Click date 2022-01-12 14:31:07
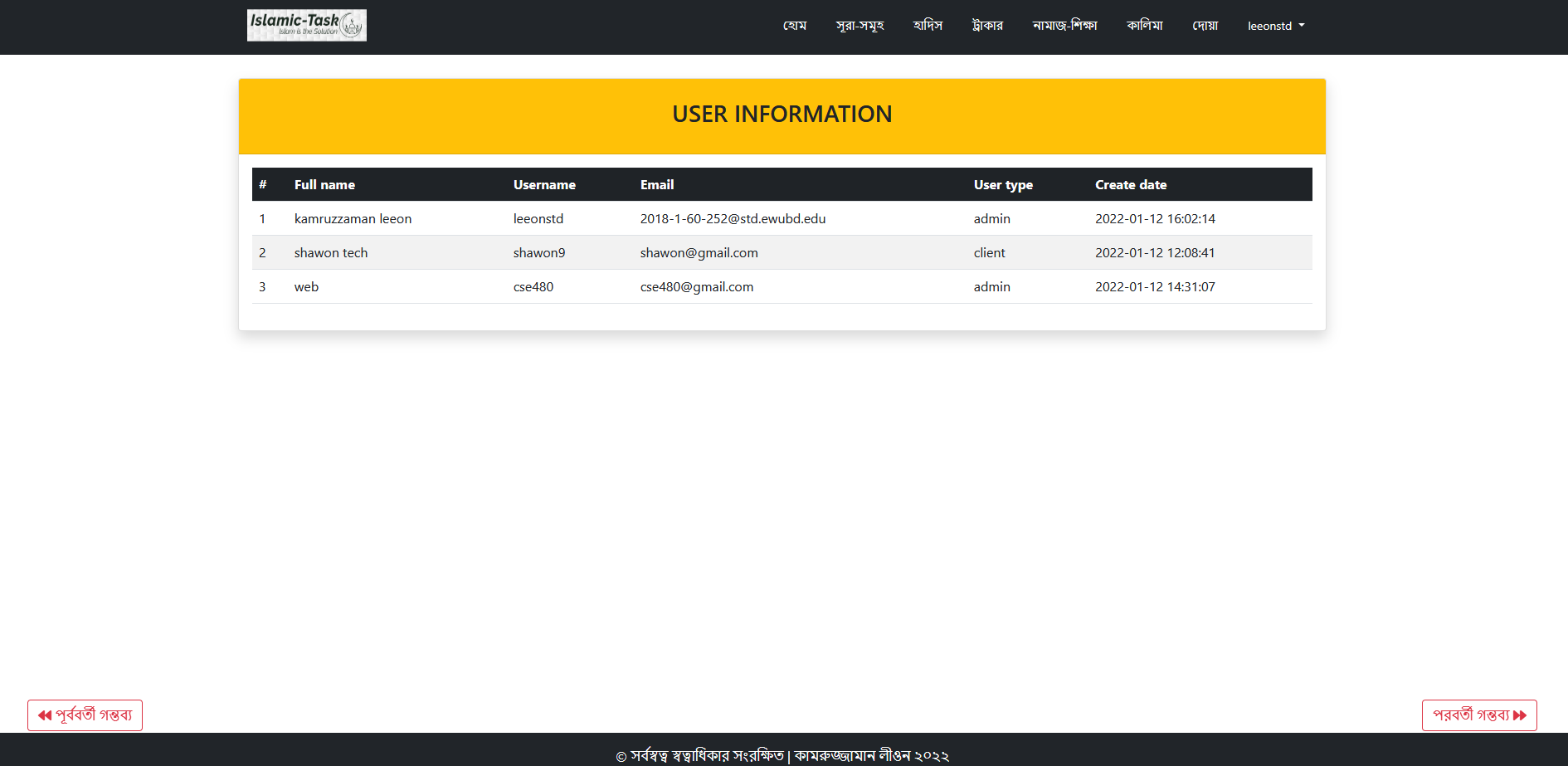Screen dimensions: 1568x766 pos(1155,287)
